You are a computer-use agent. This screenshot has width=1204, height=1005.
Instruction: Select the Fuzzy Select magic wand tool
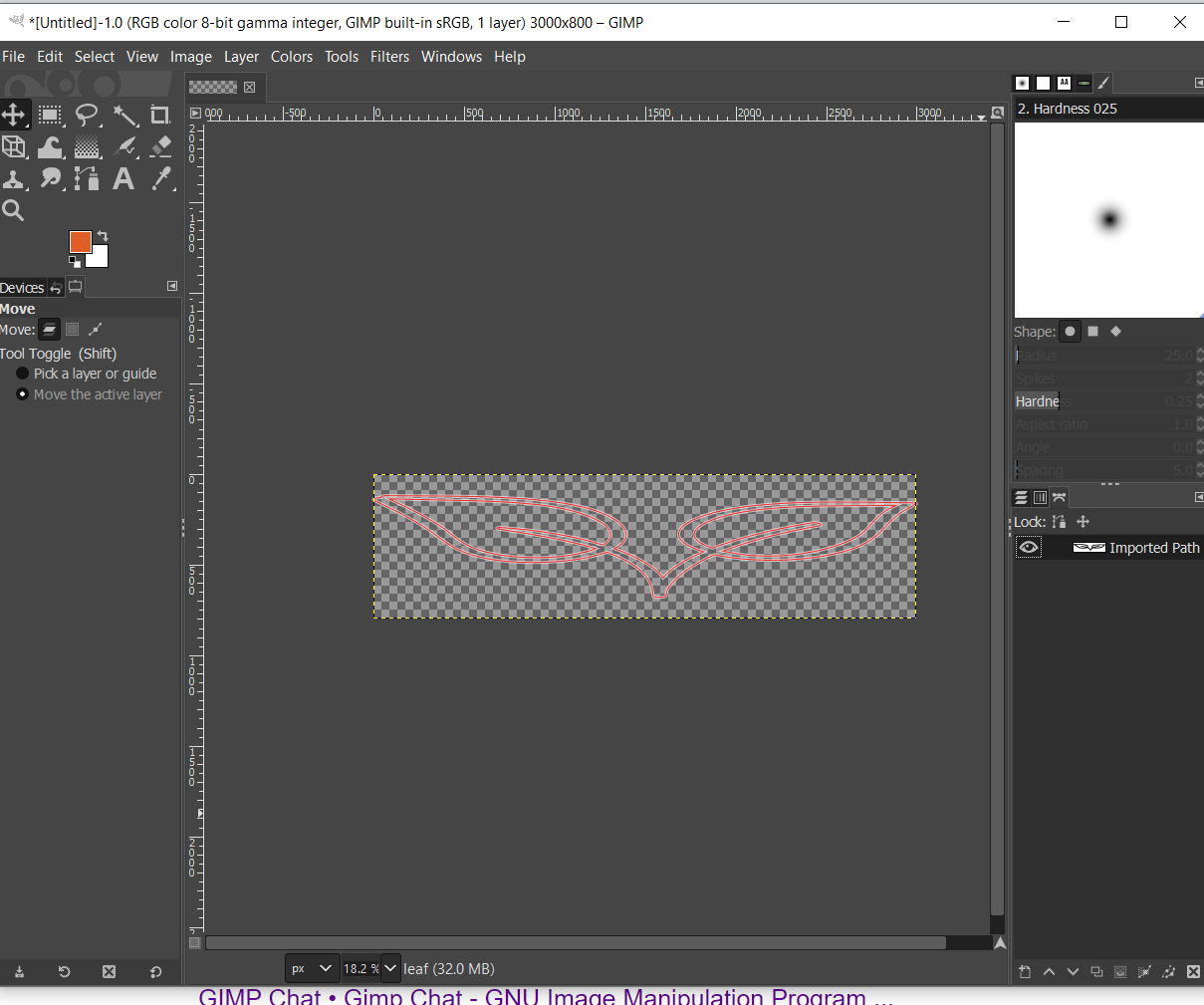click(124, 115)
